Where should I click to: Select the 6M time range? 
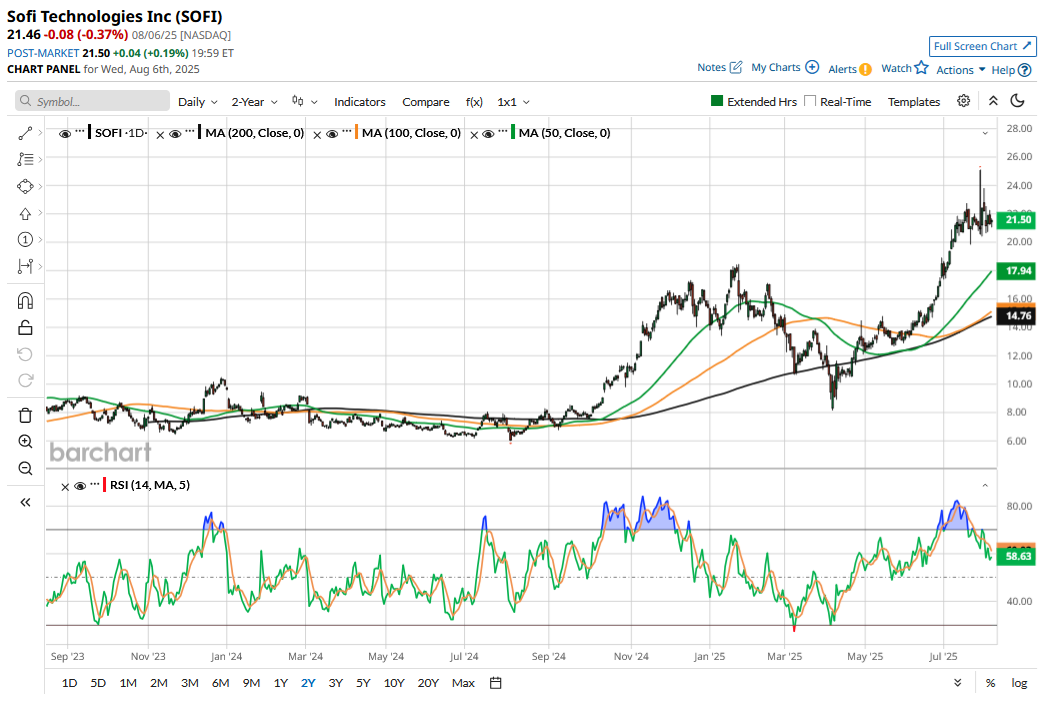coord(220,683)
